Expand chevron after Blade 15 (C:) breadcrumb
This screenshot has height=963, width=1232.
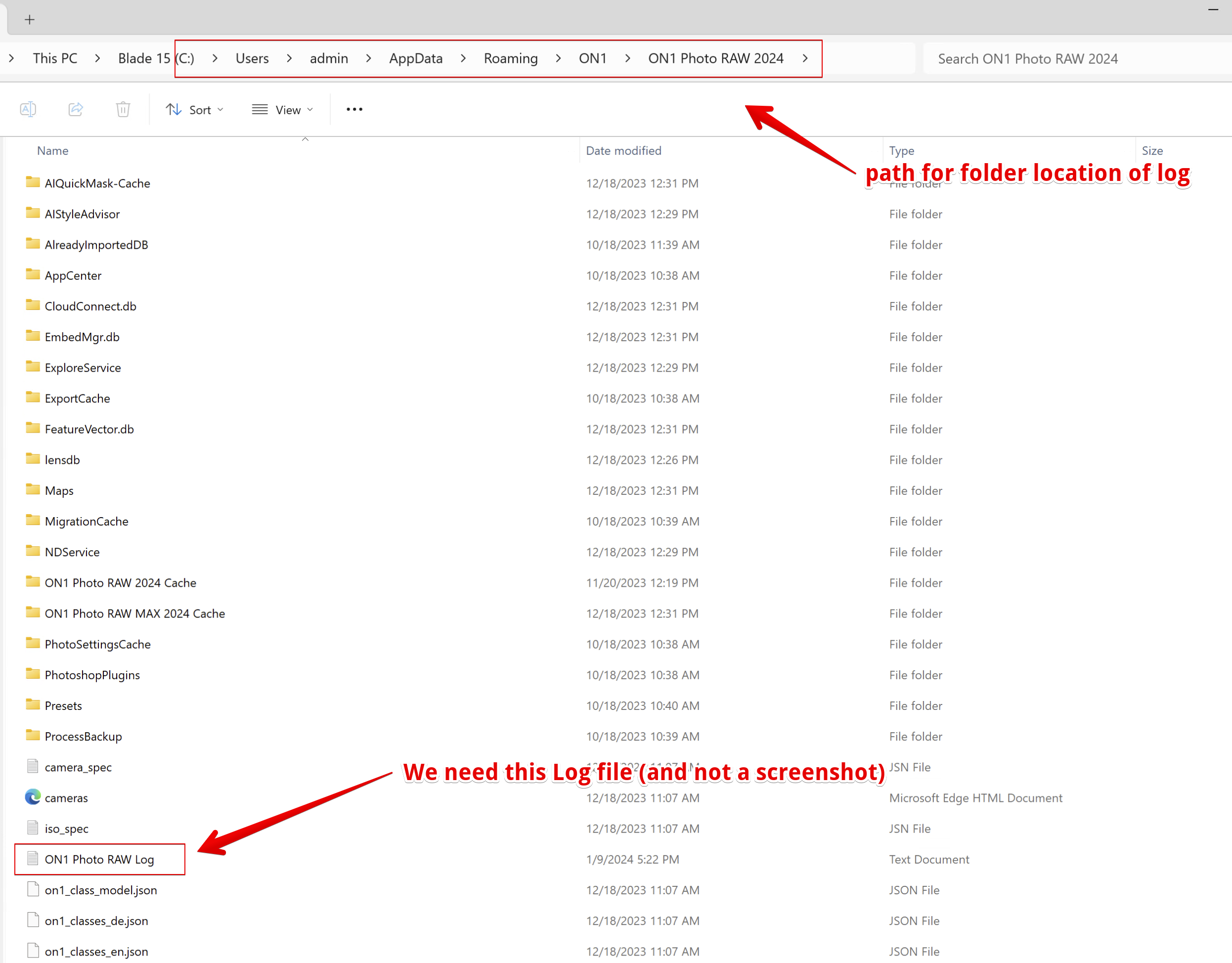point(215,59)
